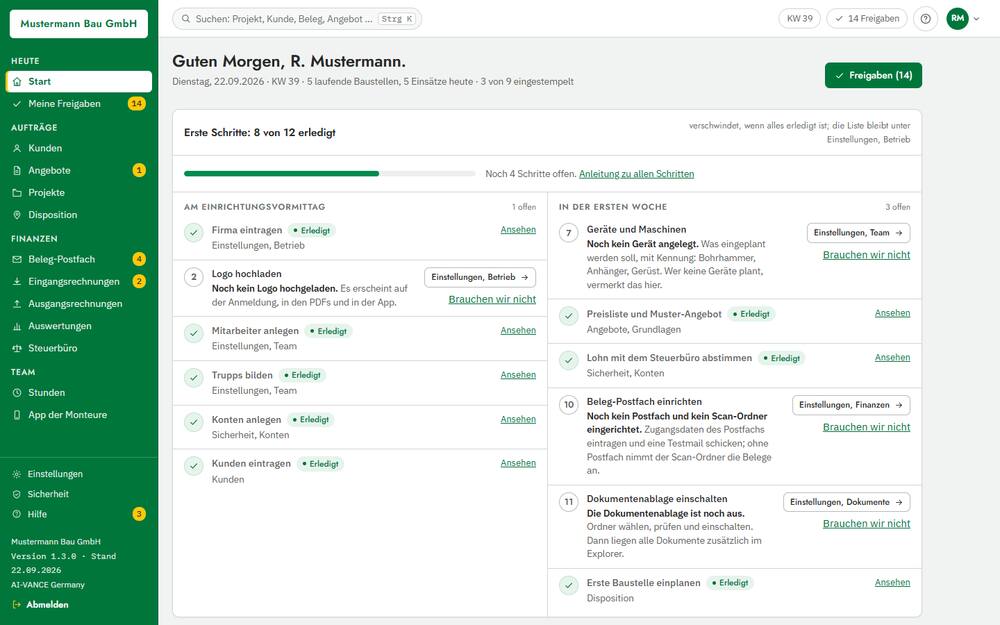
Task: Click the green Freigaben (14) button
Action: [x=873, y=75]
